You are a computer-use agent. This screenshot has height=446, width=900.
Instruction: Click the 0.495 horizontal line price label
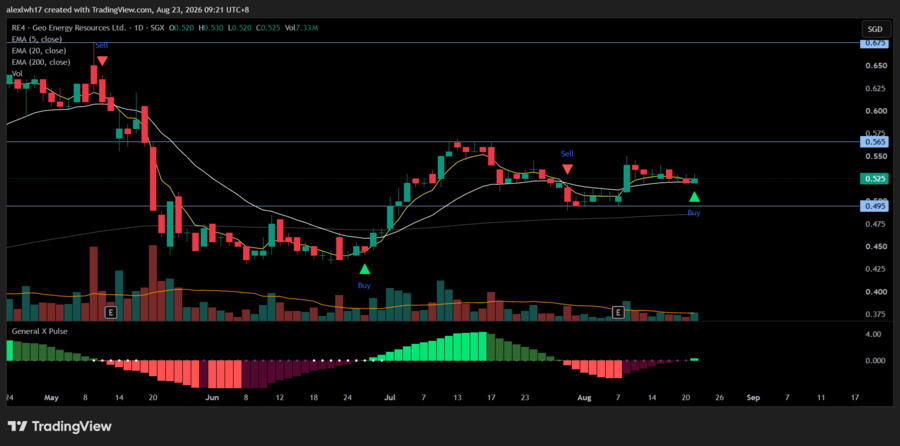coord(874,205)
